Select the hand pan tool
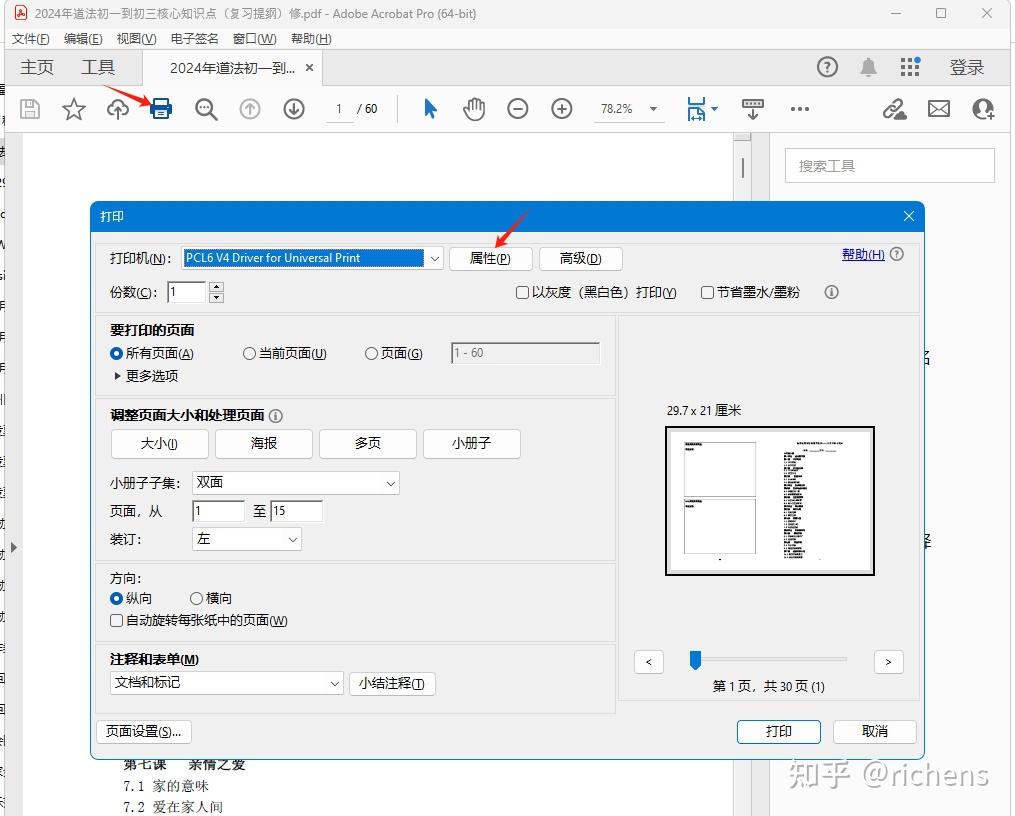 click(474, 109)
